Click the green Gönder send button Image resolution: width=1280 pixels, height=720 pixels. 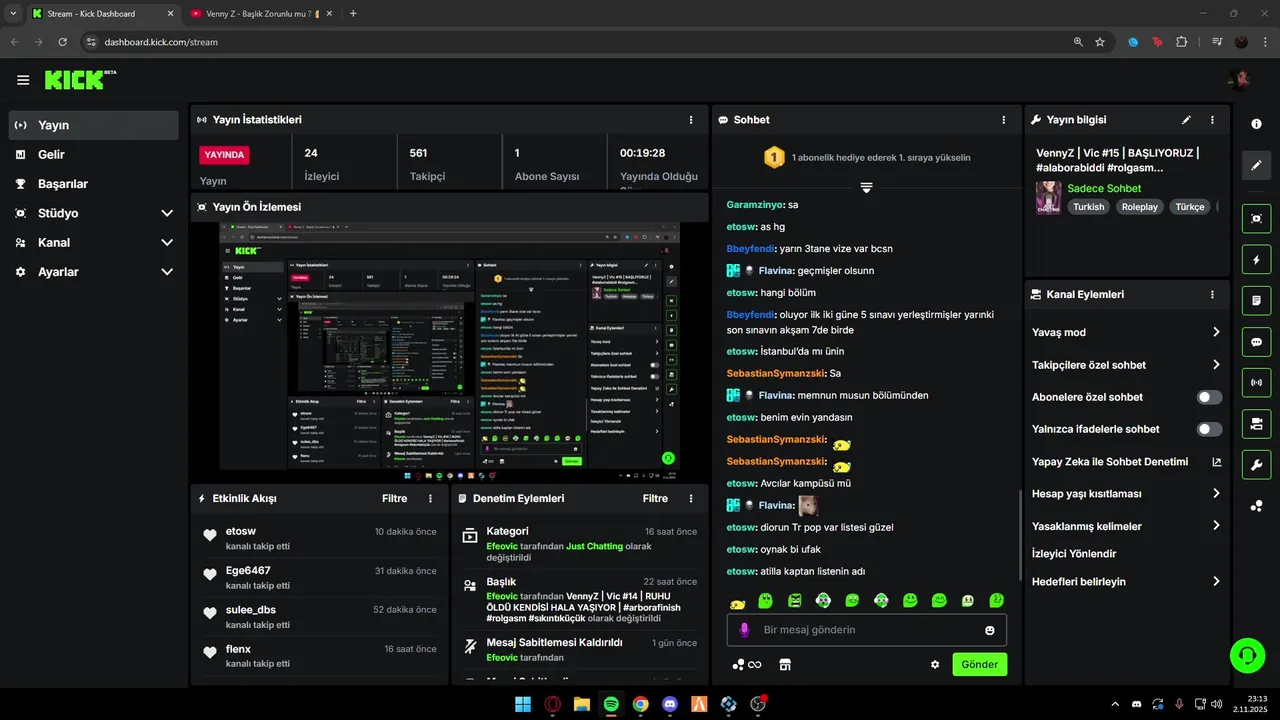click(980, 664)
